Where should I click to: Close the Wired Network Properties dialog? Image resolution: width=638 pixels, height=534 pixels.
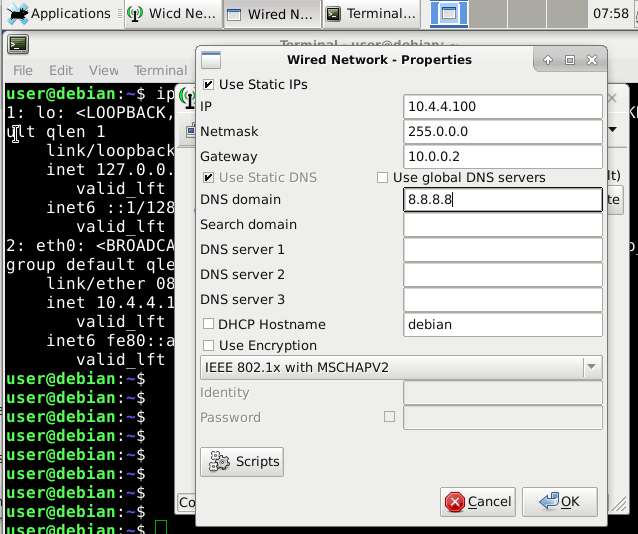click(592, 60)
